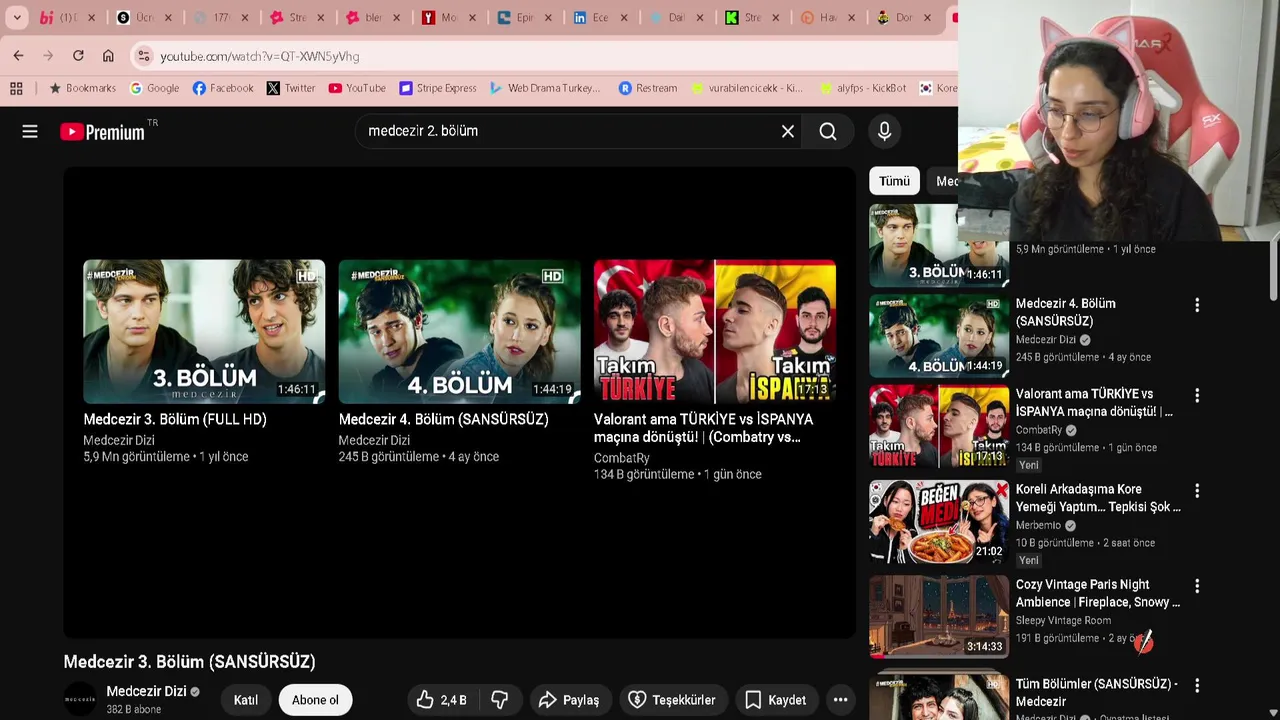The image size is (1280, 720).
Task: Dislike the video
Action: 499,700
